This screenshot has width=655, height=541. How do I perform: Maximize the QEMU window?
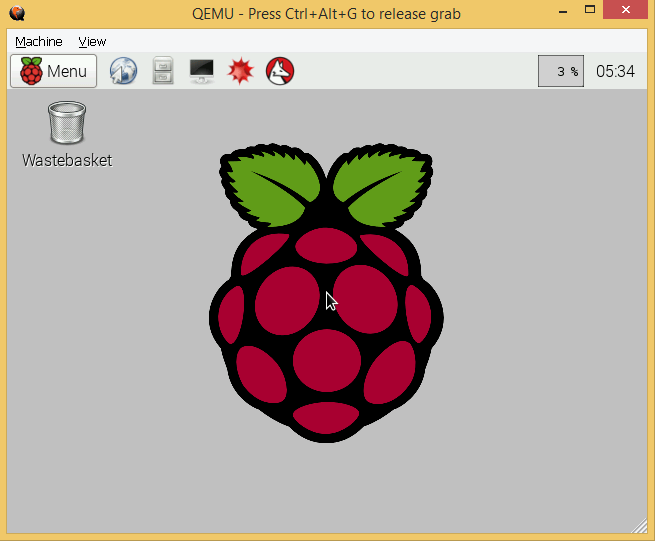pyautogui.click(x=590, y=10)
